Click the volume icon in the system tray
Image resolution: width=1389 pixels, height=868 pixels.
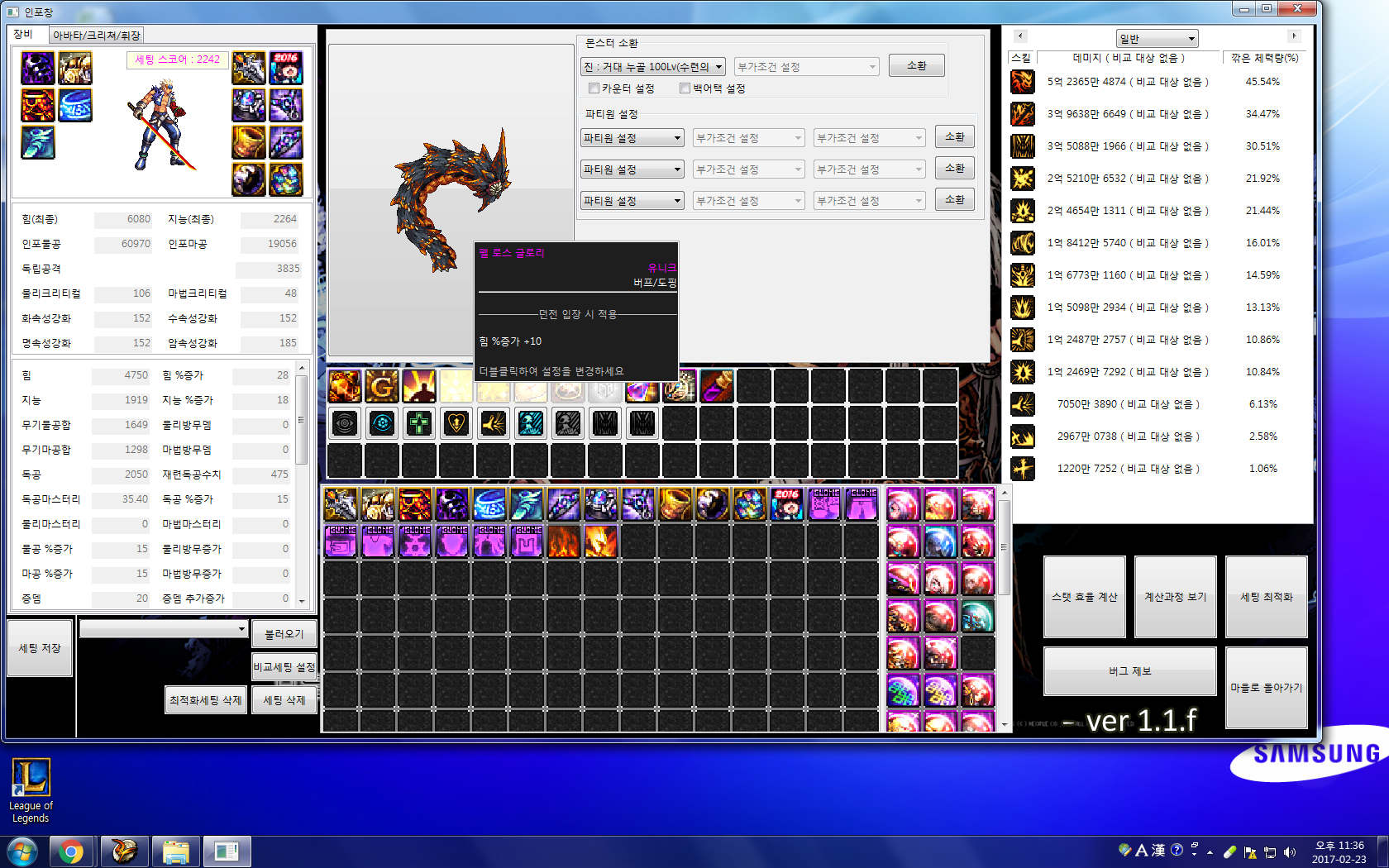(1290, 851)
